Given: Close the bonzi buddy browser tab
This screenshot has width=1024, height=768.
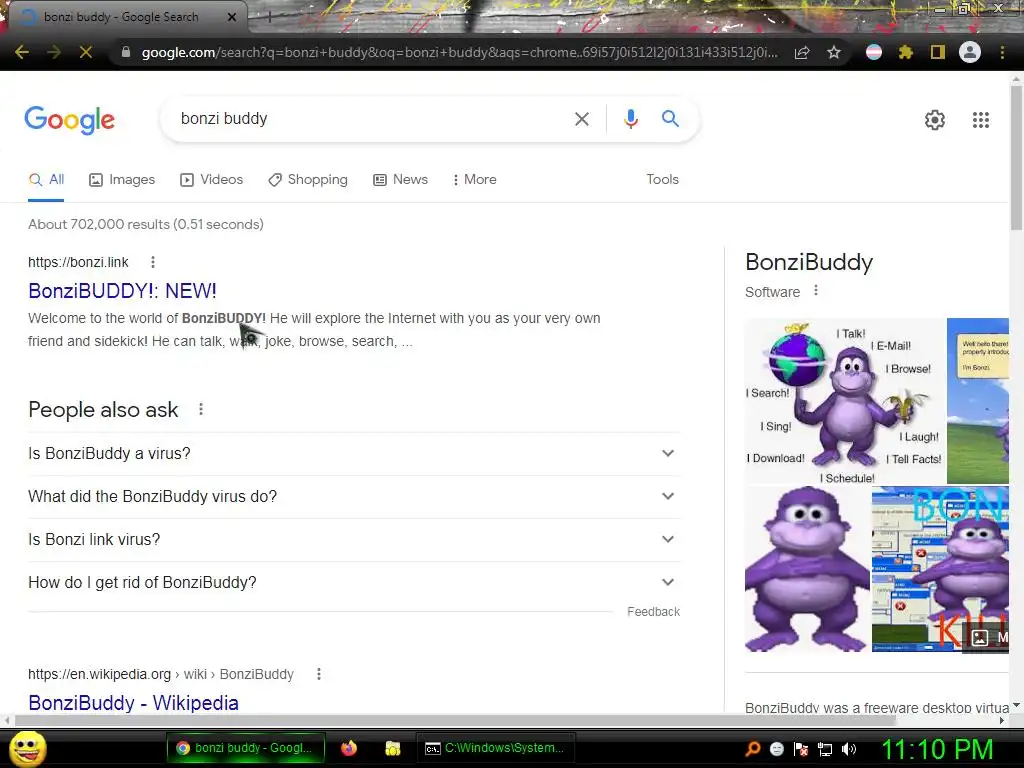Looking at the screenshot, I should 231,18.
